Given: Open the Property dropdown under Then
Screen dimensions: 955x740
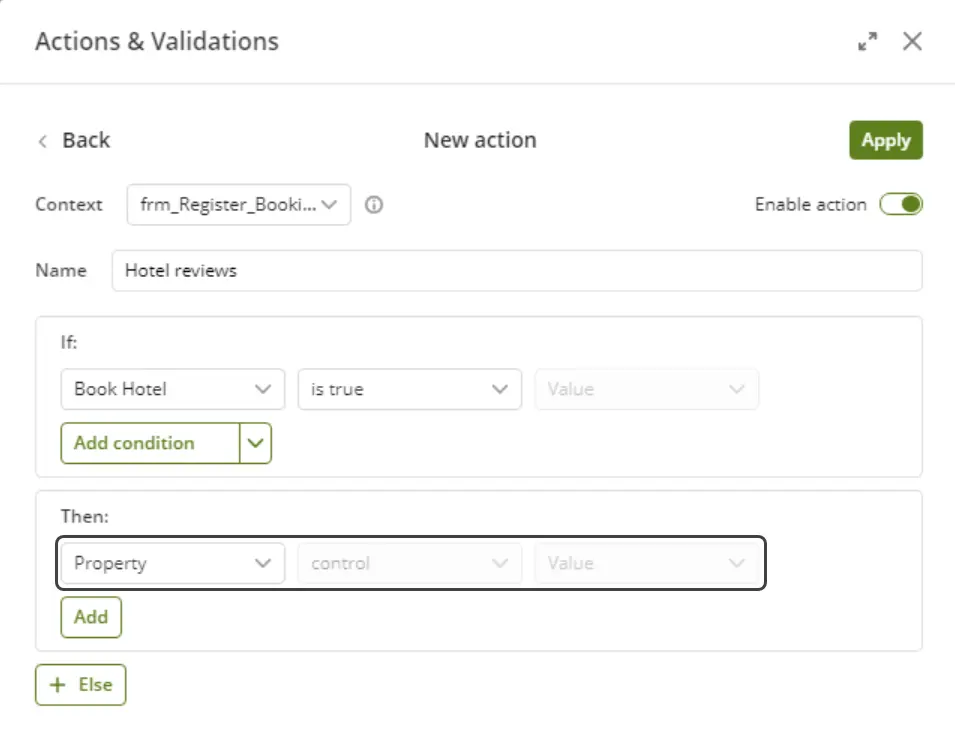Looking at the screenshot, I should [x=173, y=563].
